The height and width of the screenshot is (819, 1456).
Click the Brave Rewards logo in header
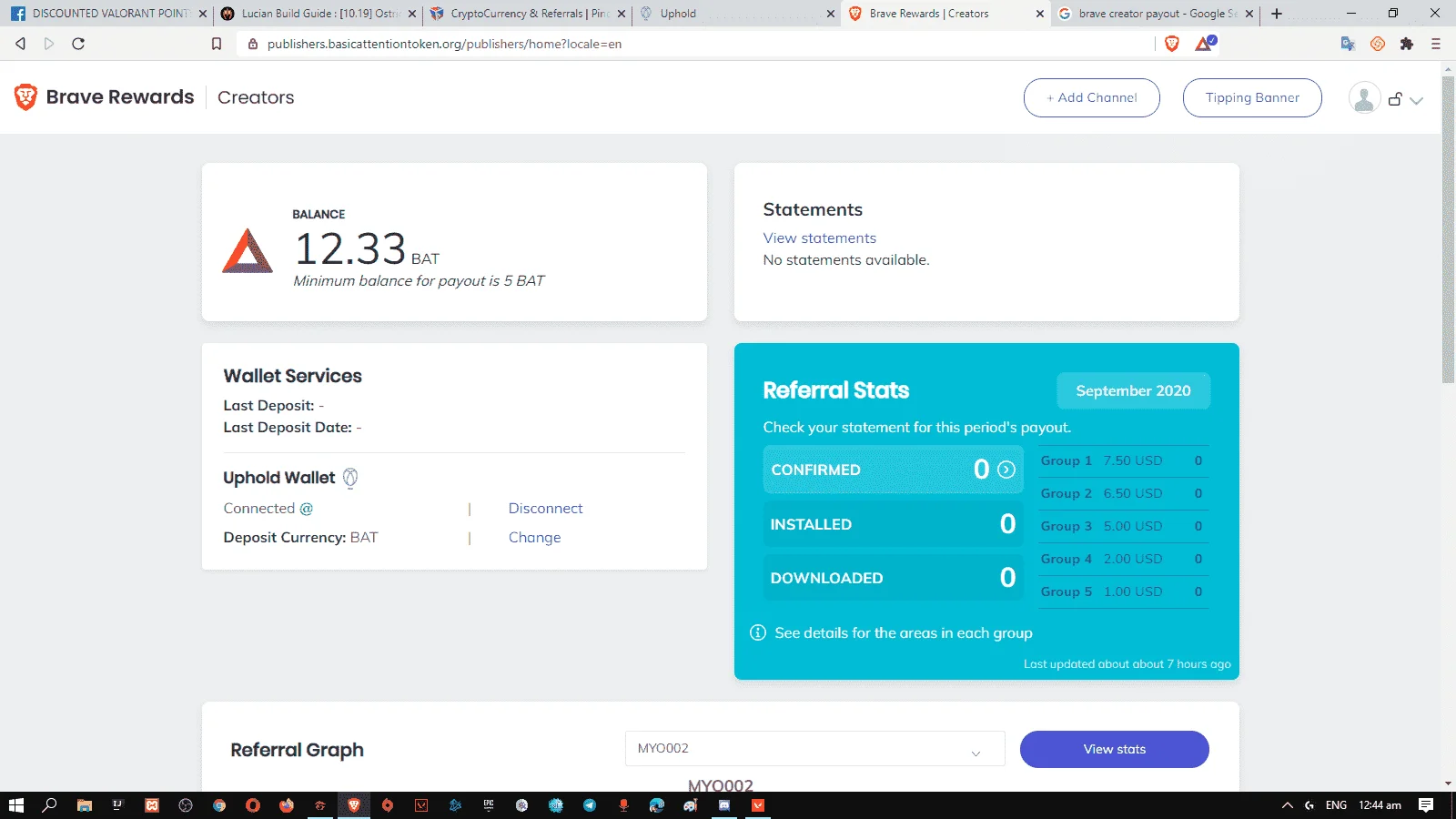(x=104, y=97)
